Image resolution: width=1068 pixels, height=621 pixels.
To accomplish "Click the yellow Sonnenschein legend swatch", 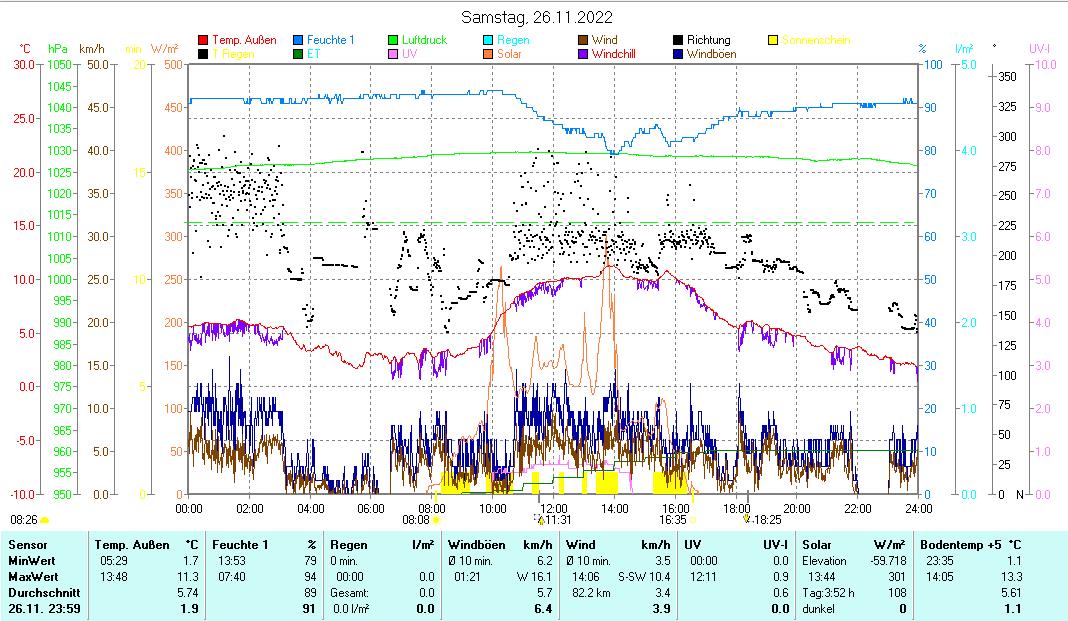I will click(x=773, y=40).
